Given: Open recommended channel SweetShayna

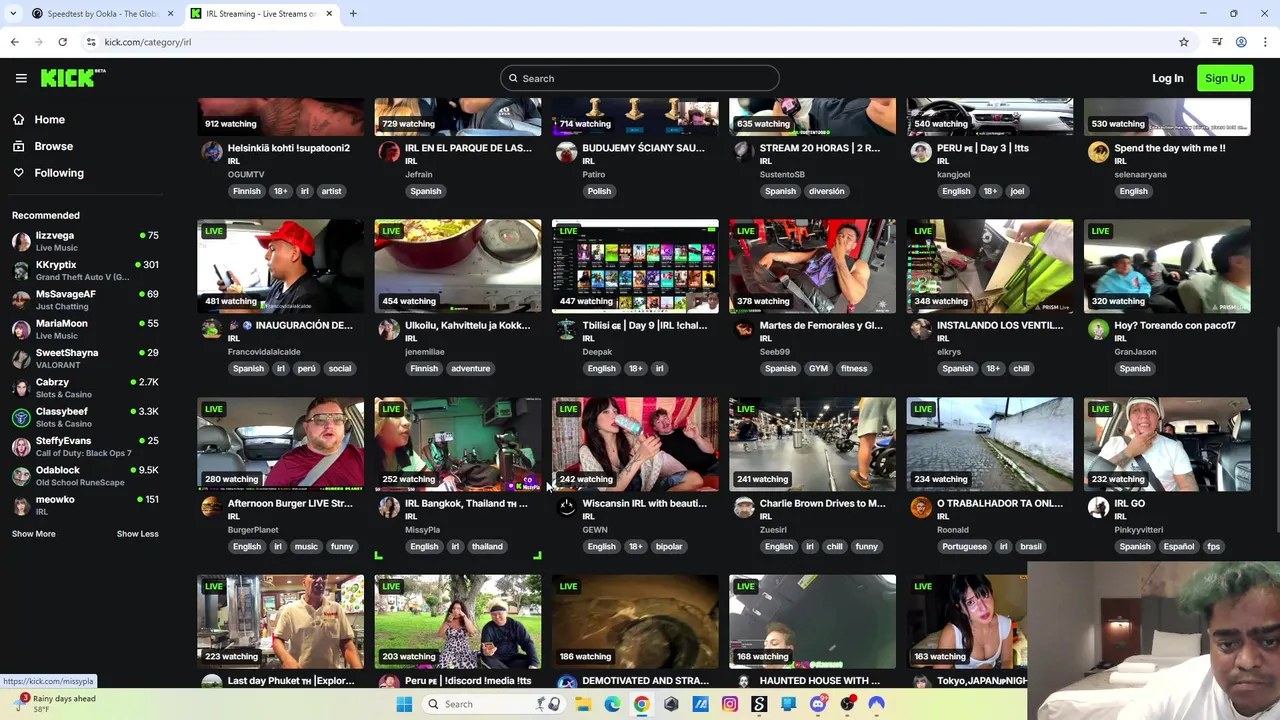Looking at the screenshot, I should click(x=85, y=358).
